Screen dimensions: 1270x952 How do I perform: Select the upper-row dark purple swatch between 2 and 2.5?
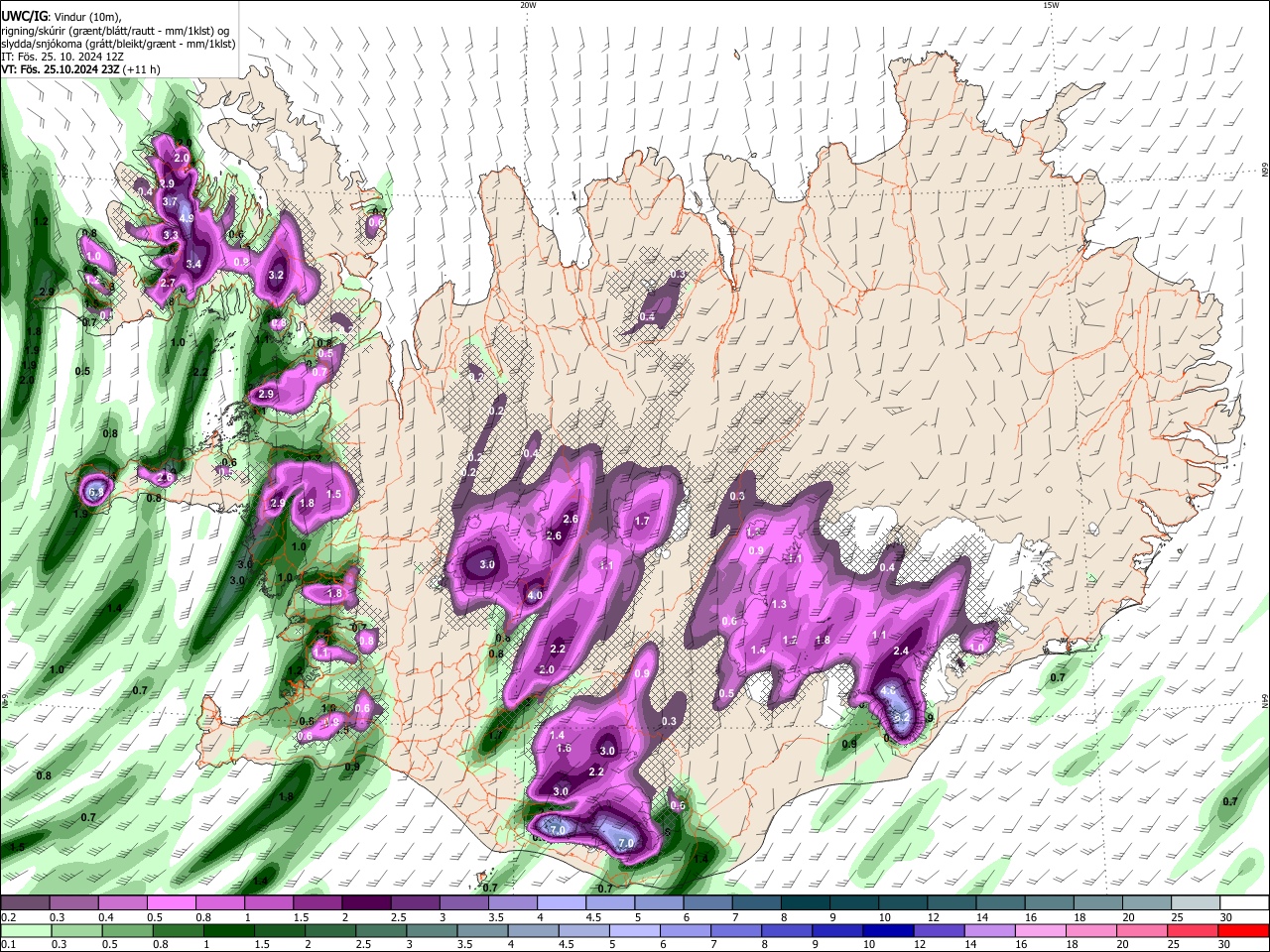click(366, 903)
